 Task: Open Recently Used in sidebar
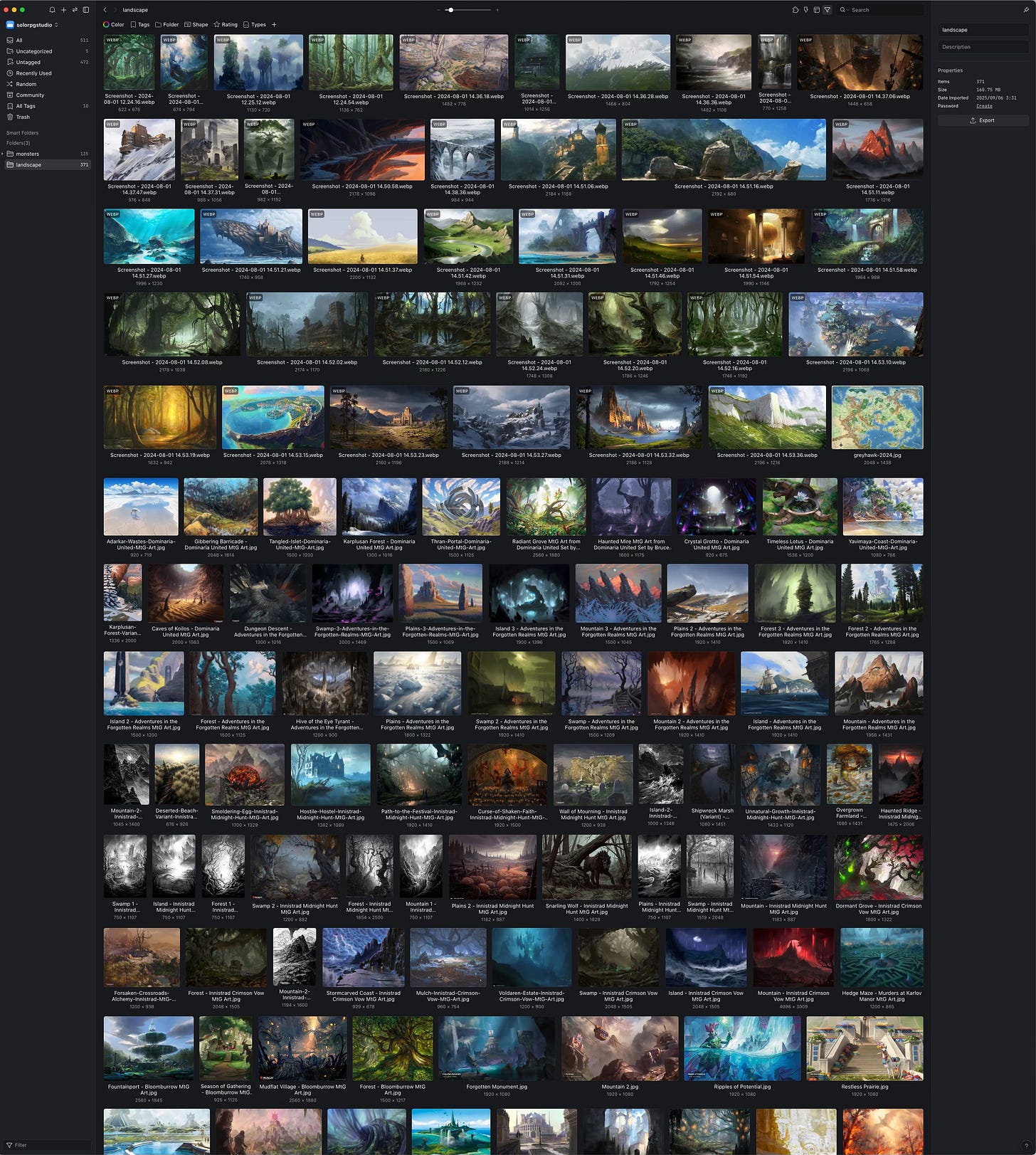point(48,73)
